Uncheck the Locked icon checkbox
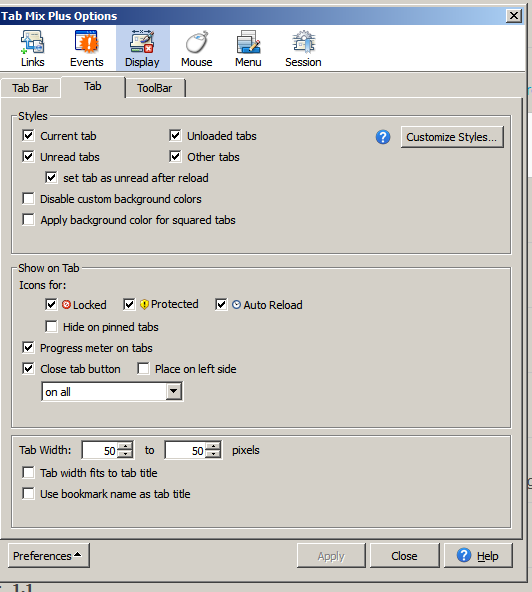The image size is (532, 592). 51,304
